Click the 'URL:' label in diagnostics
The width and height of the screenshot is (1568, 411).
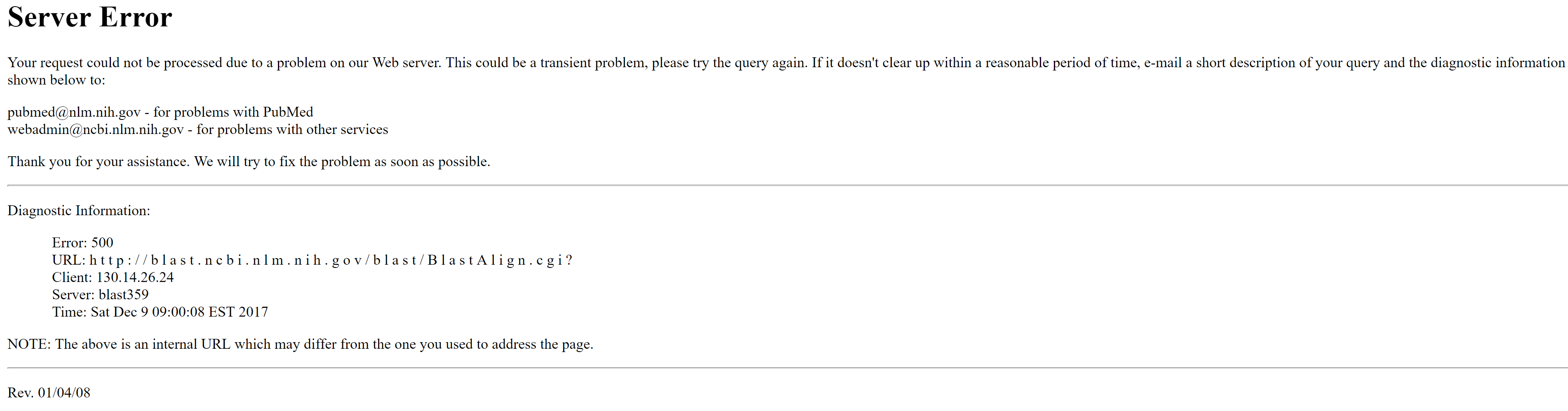pos(69,260)
